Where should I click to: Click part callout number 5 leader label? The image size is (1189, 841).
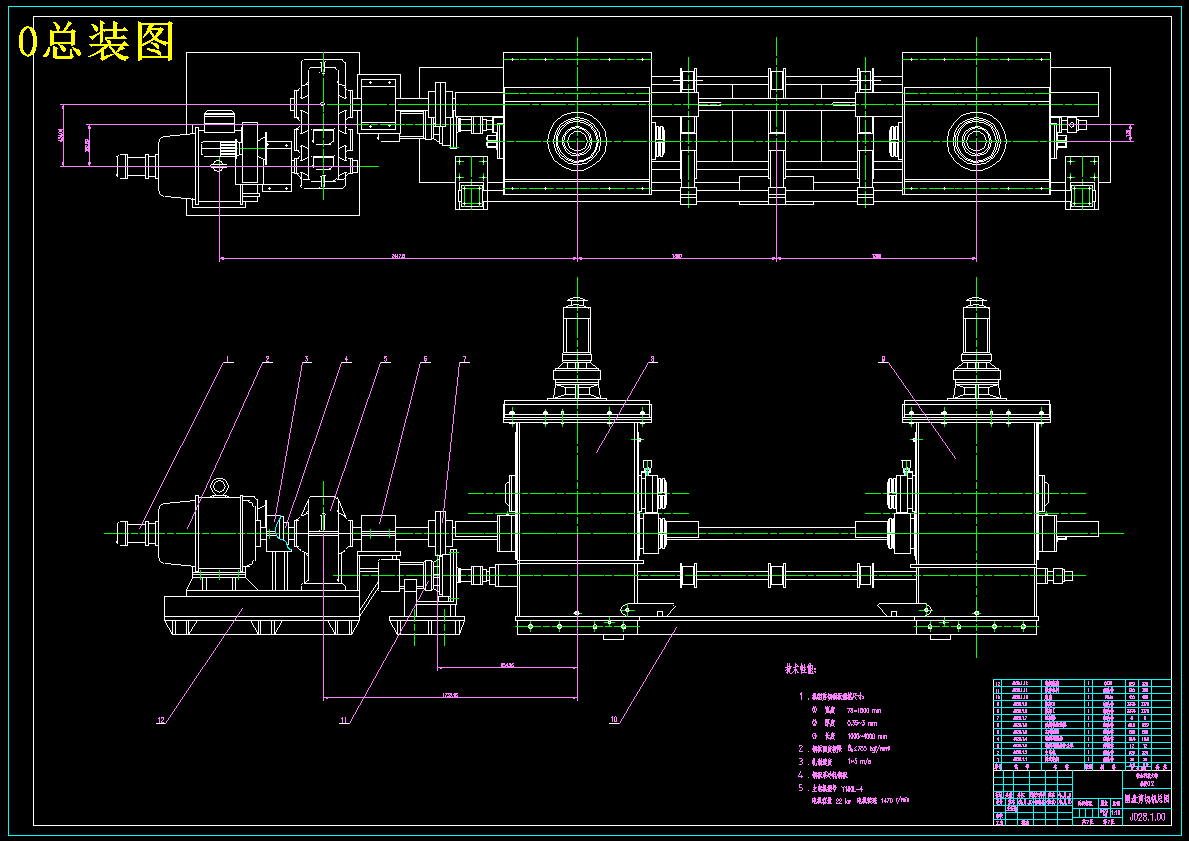tap(385, 359)
